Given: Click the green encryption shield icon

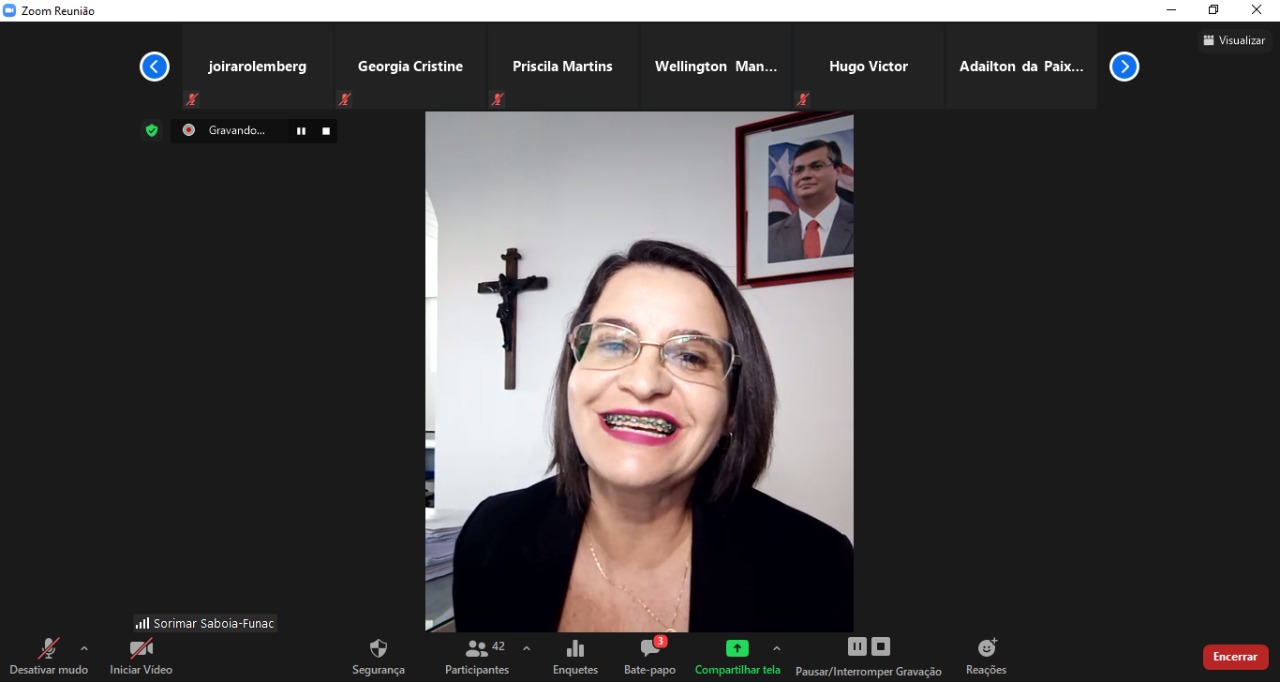Looking at the screenshot, I should pyautogui.click(x=152, y=130).
